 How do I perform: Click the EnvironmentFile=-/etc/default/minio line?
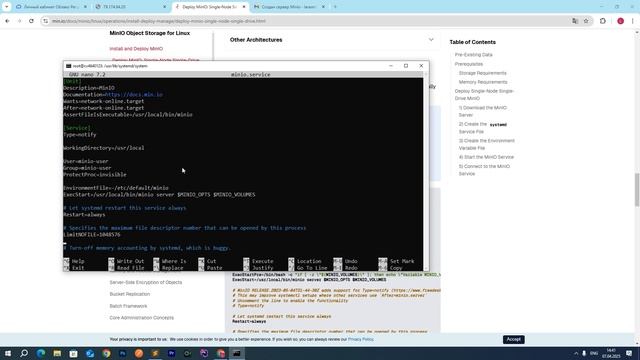(116, 188)
